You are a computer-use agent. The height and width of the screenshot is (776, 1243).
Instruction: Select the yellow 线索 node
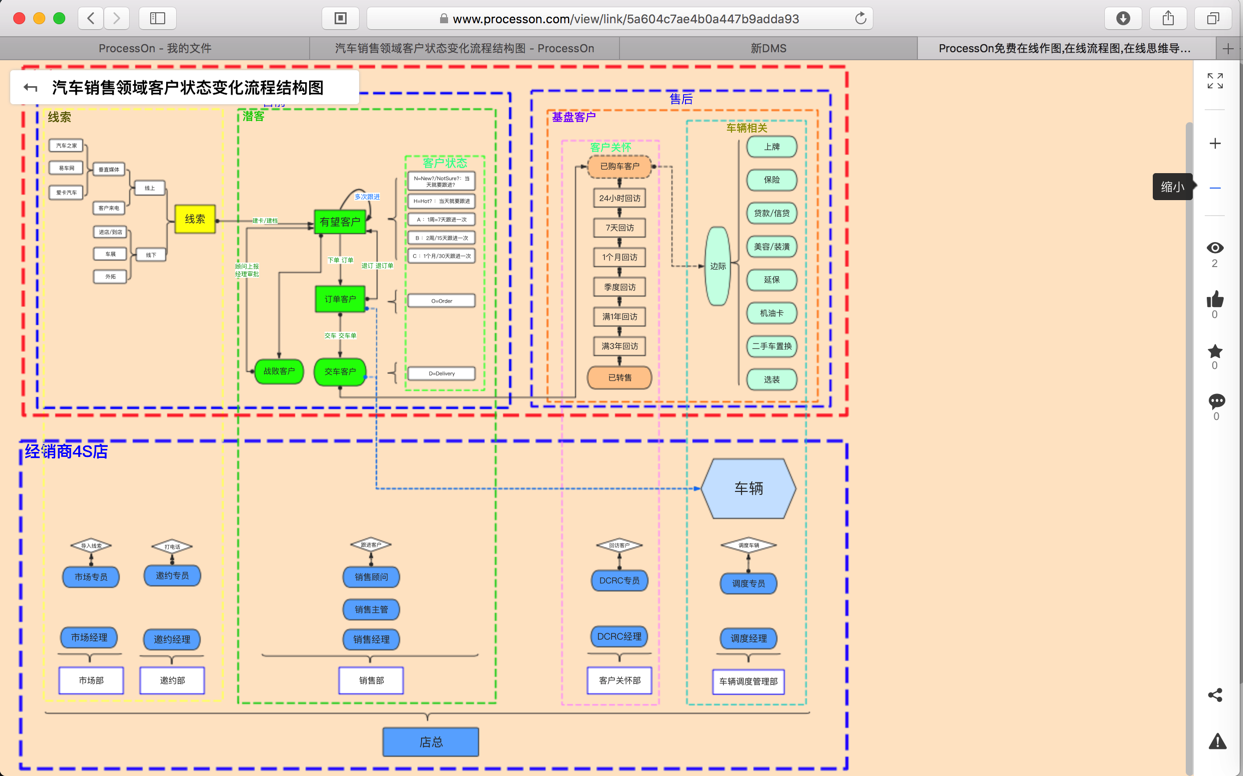tap(195, 219)
